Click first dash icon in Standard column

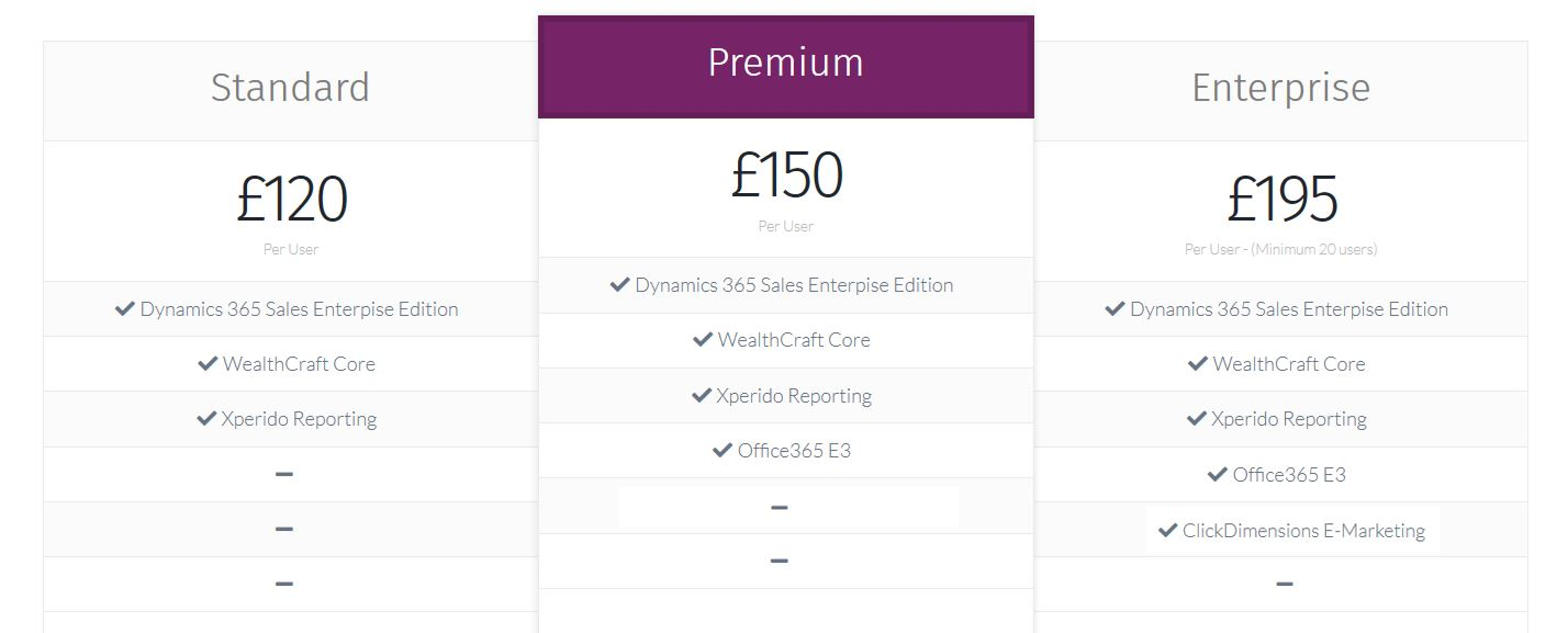[284, 474]
